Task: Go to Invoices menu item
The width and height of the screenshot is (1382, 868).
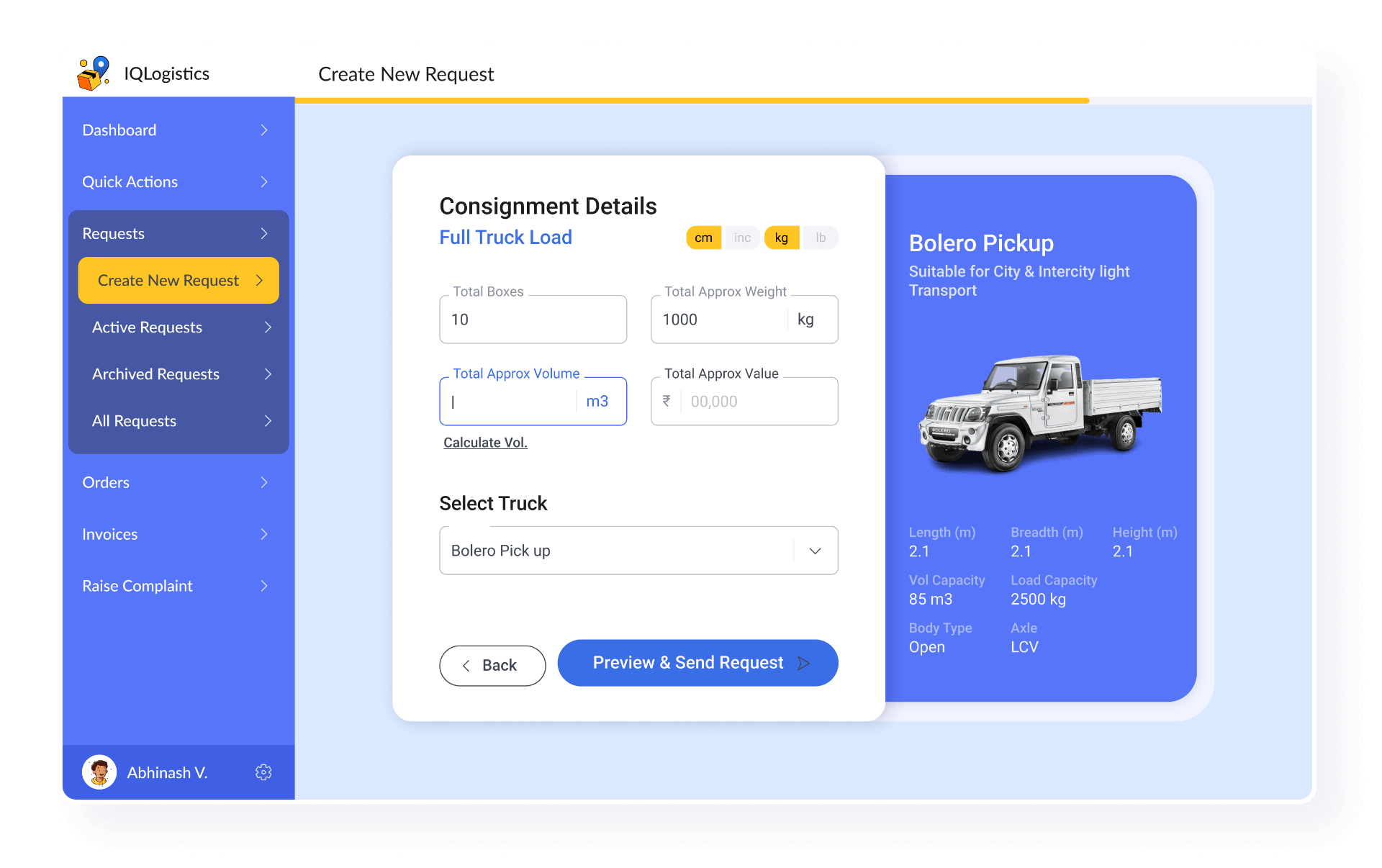Action: [x=110, y=534]
